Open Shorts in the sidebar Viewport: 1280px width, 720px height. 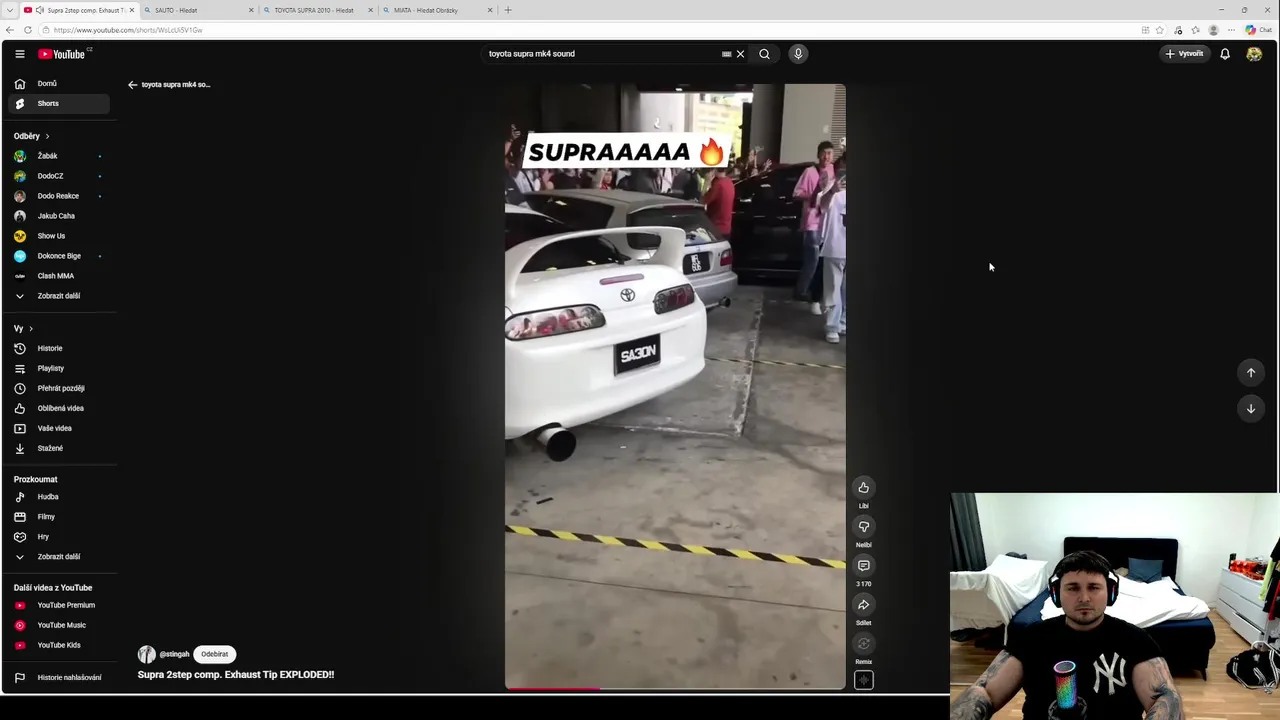click(x=59, y=104)
